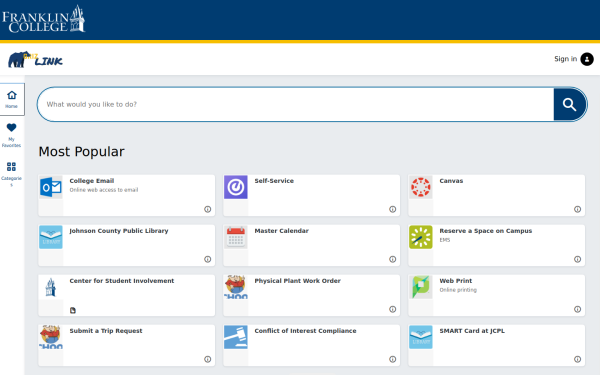Viewport: 600px width, 375px height.
Task: Click the magnifier search button
Action: [x=569, y=104]
